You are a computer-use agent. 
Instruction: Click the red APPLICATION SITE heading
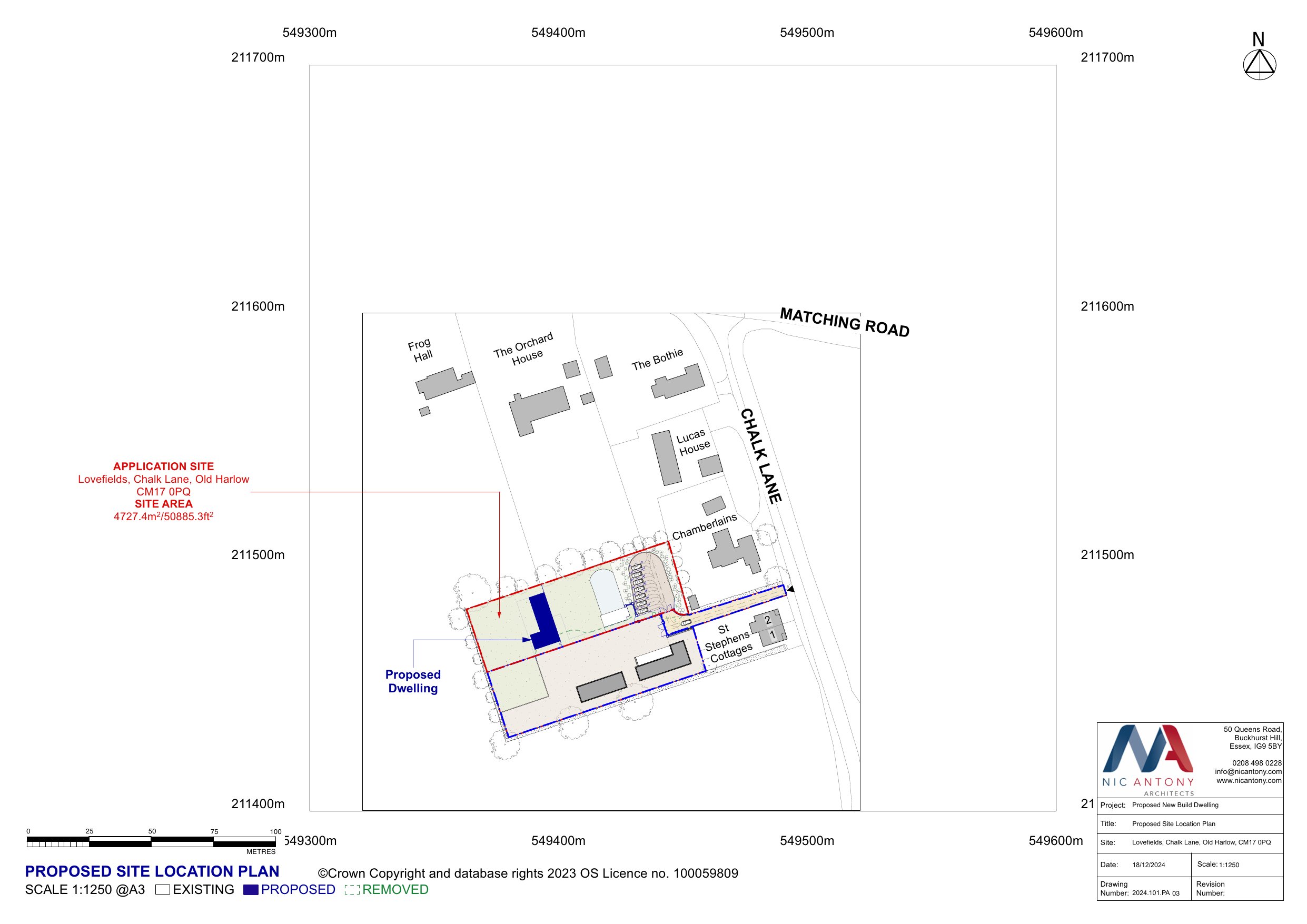pos(163,466)
